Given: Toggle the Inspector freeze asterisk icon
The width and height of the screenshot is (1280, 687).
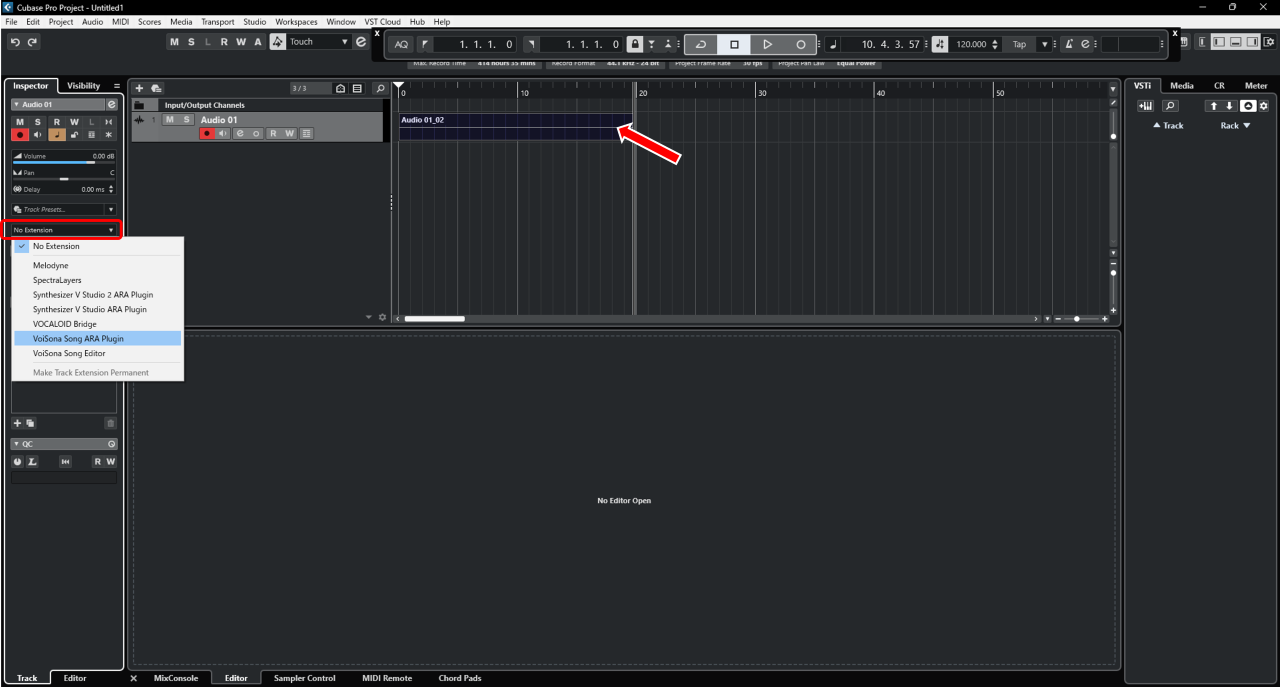Looking at the screenshot, I should coord(109,134).
